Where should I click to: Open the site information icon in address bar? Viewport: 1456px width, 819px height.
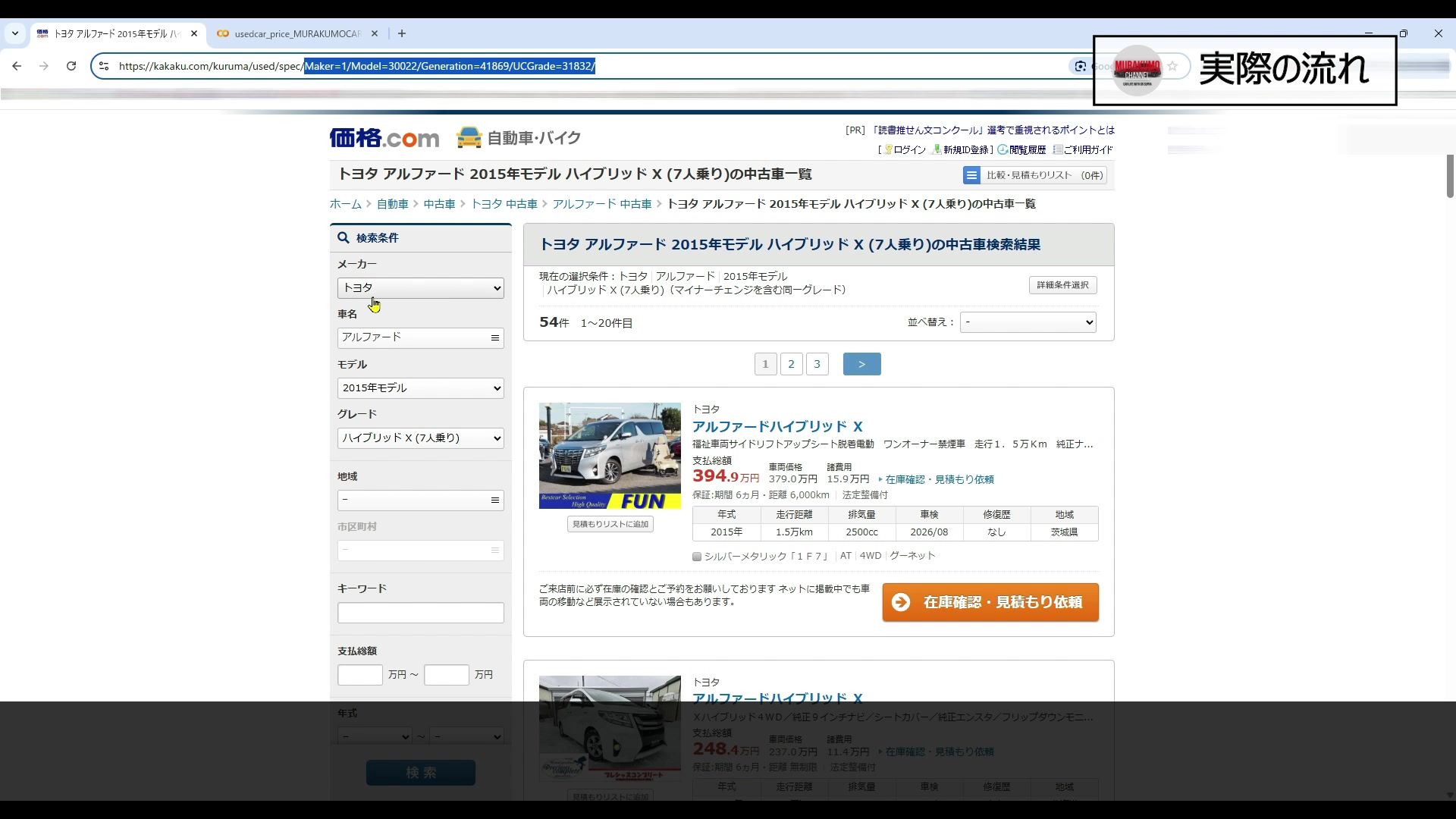click(x=105, y=66)
